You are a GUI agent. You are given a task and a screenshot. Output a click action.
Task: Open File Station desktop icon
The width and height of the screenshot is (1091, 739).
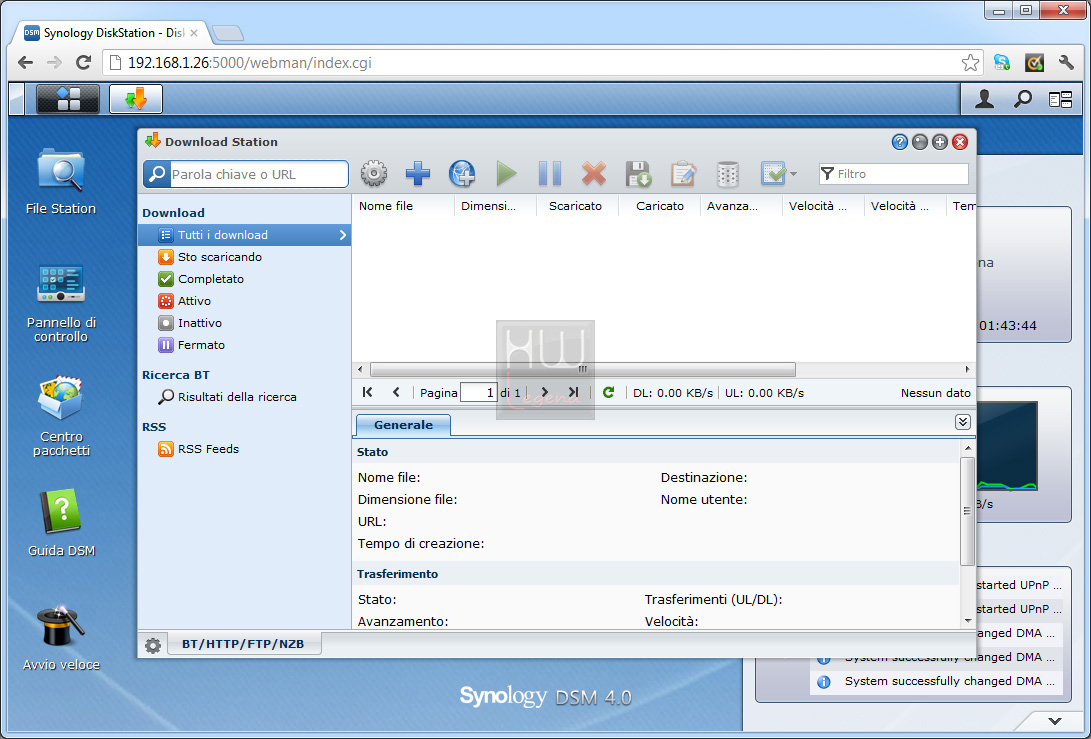pyautogui.click(x=61, y=181)
